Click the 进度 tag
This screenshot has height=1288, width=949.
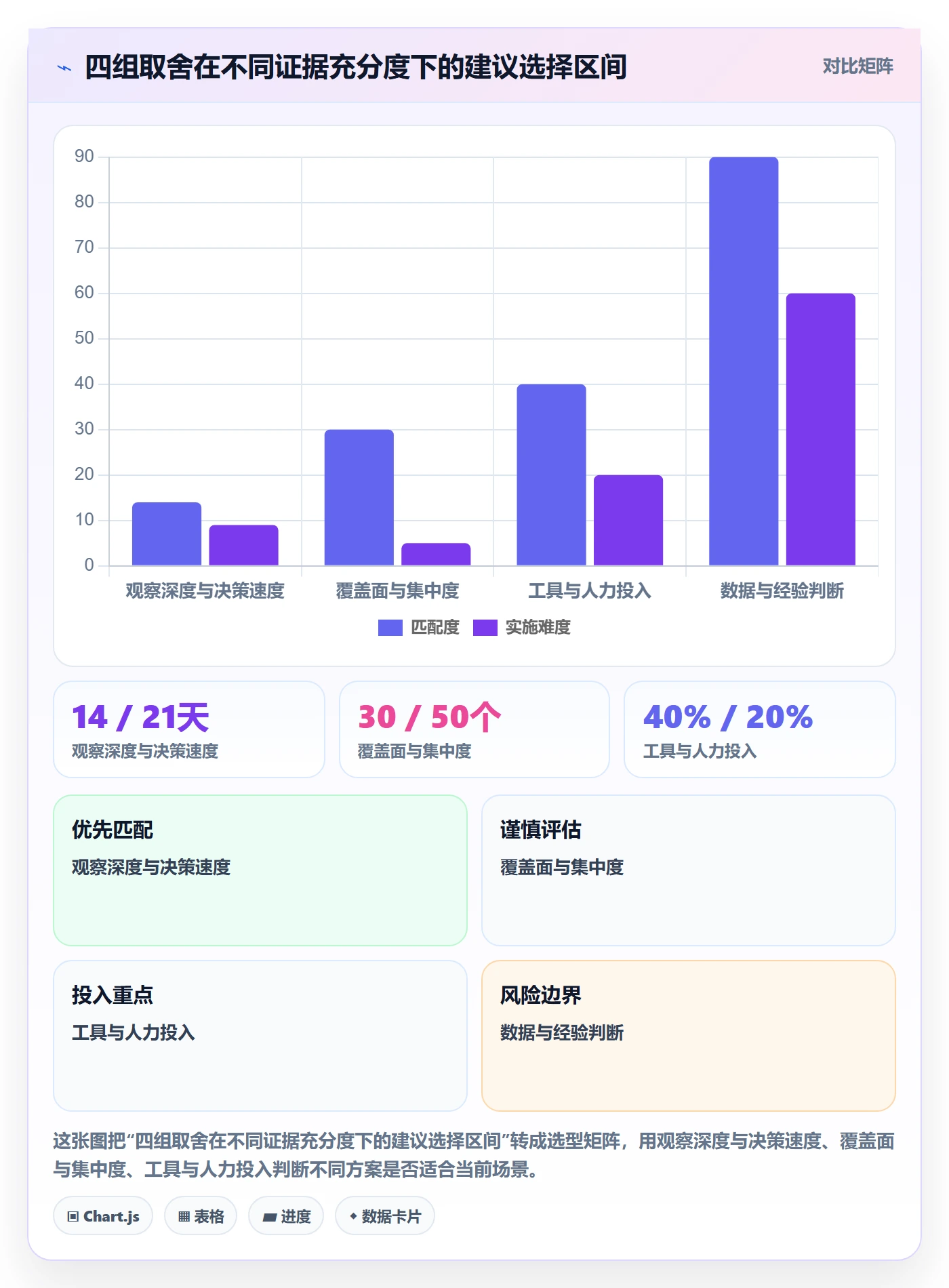tap(286, 1216)
